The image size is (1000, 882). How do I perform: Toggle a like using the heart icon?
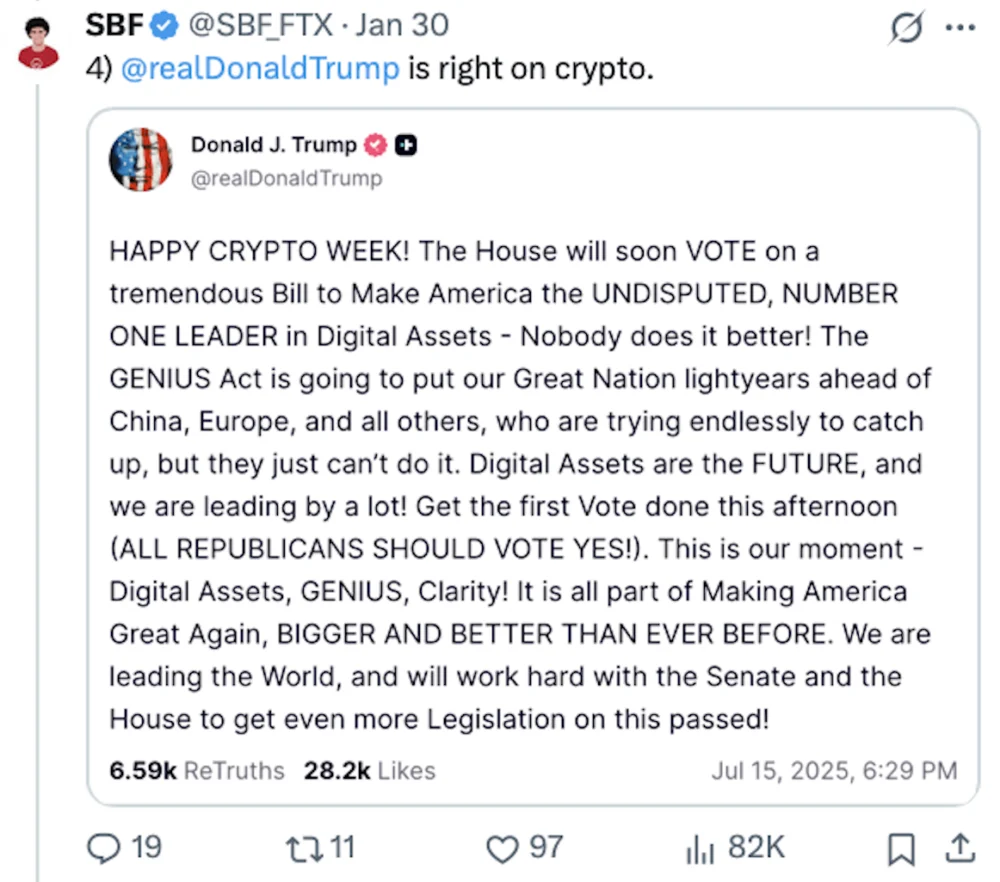501,848
